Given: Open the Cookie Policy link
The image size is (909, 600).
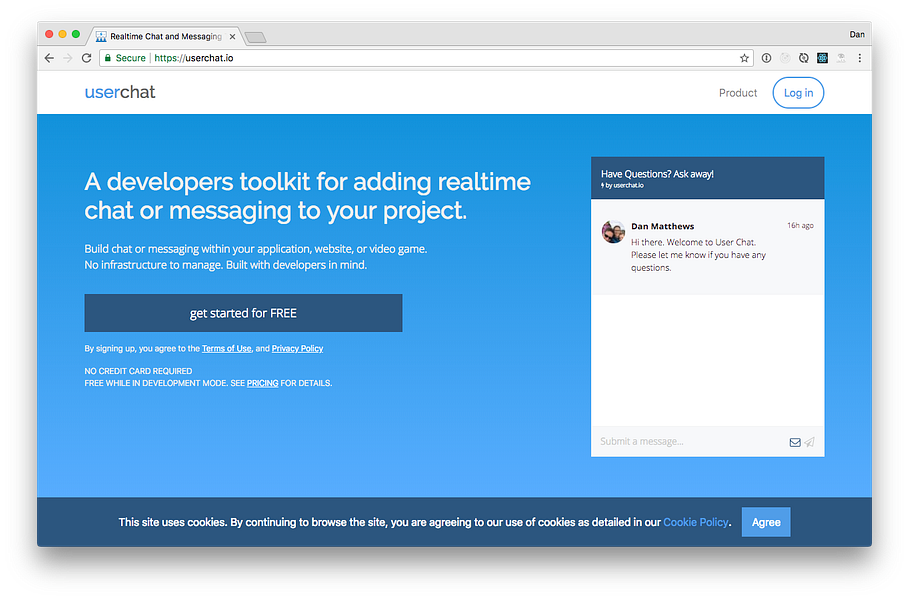Looking at the screenshot, I should click(x=696, y=522).
